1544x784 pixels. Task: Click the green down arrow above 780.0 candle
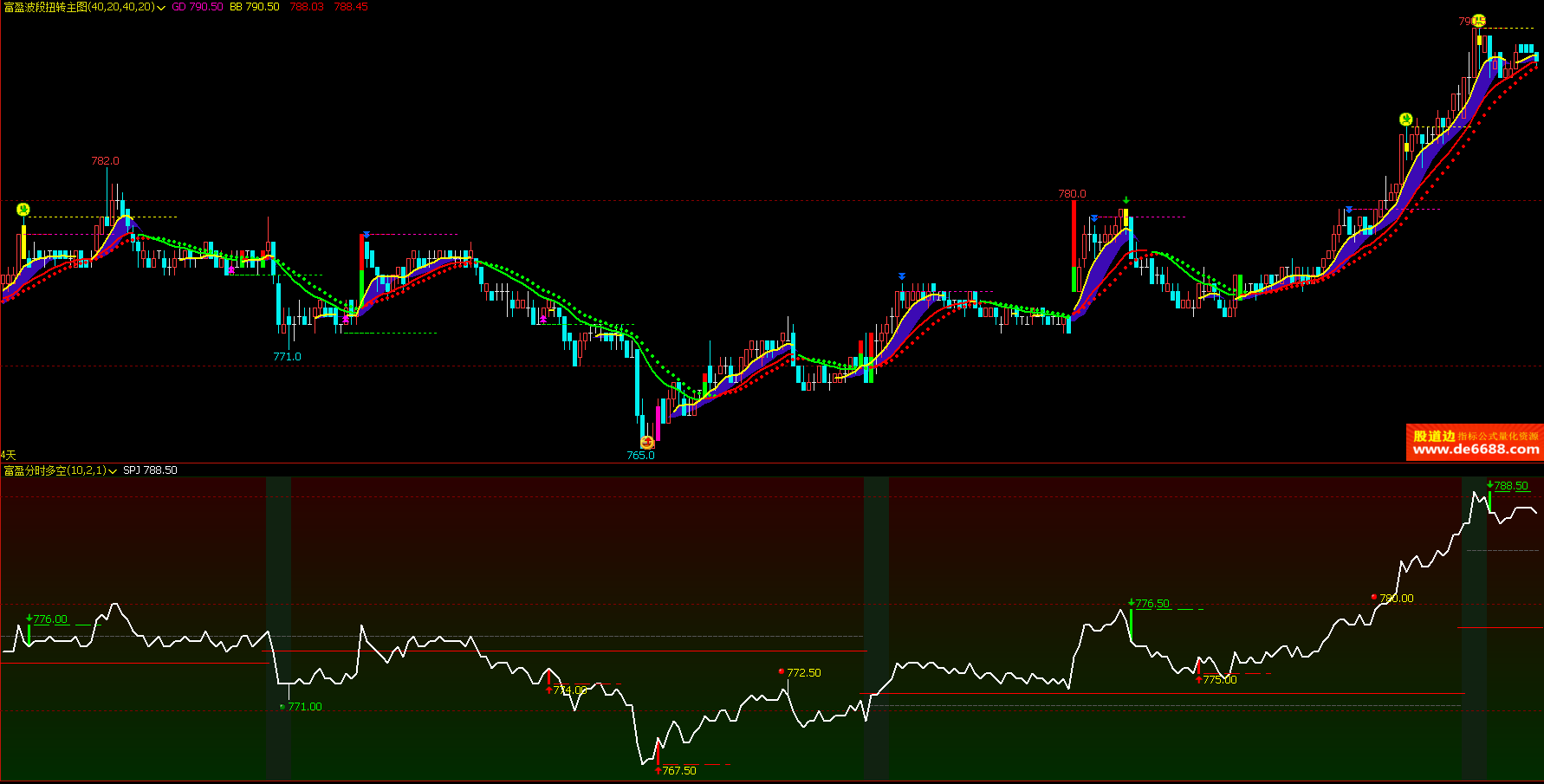pos(1126,200)
